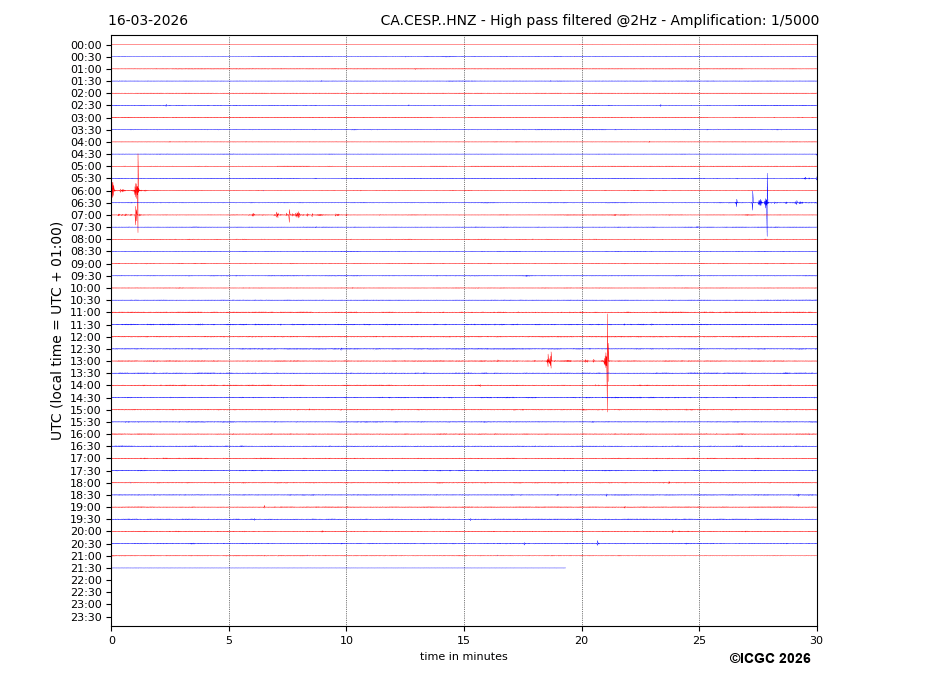Select the 00:00 row label
Viewport: 927px width, 696px height.
pos(86,45)
